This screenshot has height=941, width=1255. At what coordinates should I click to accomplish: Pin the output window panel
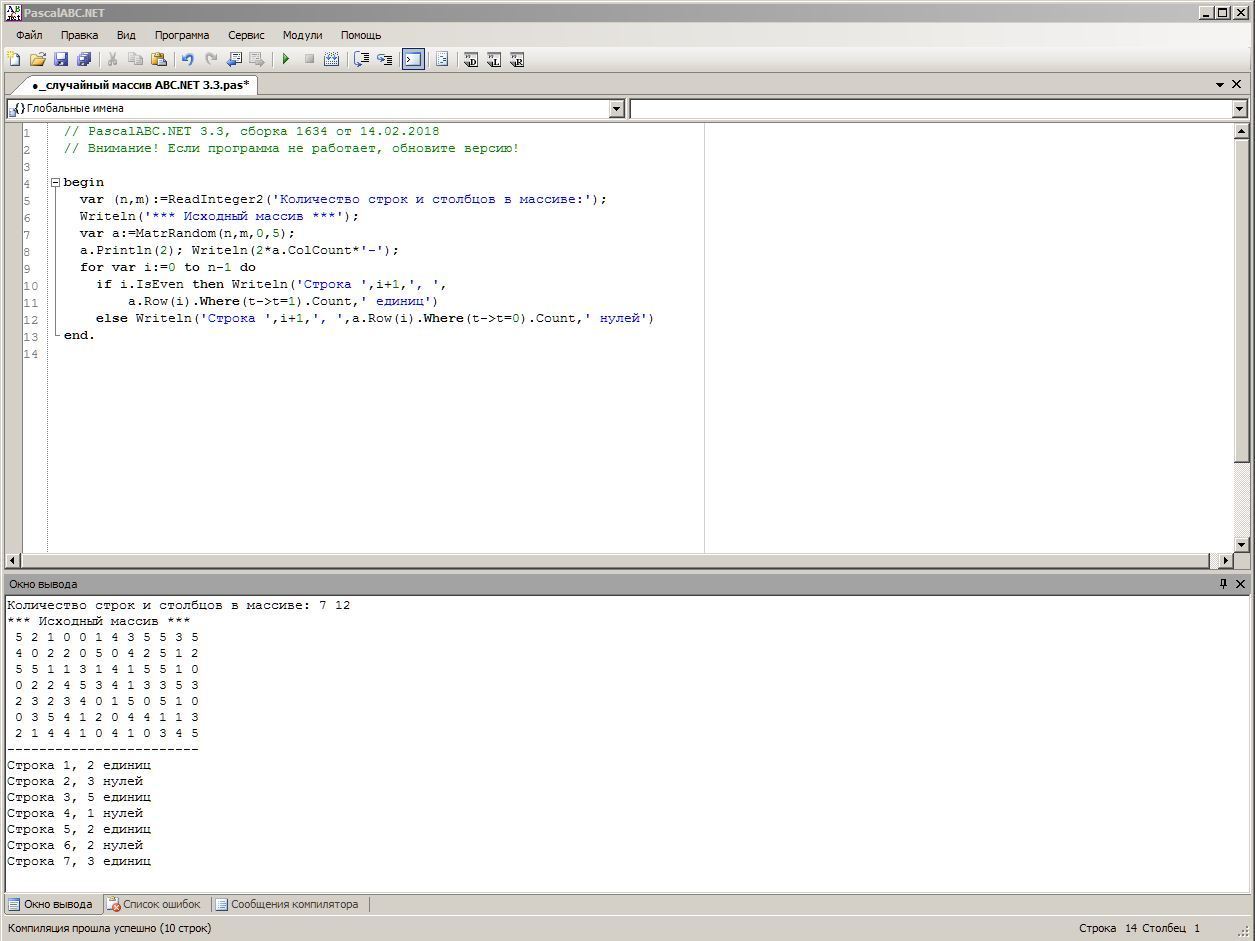(1222, 584)
